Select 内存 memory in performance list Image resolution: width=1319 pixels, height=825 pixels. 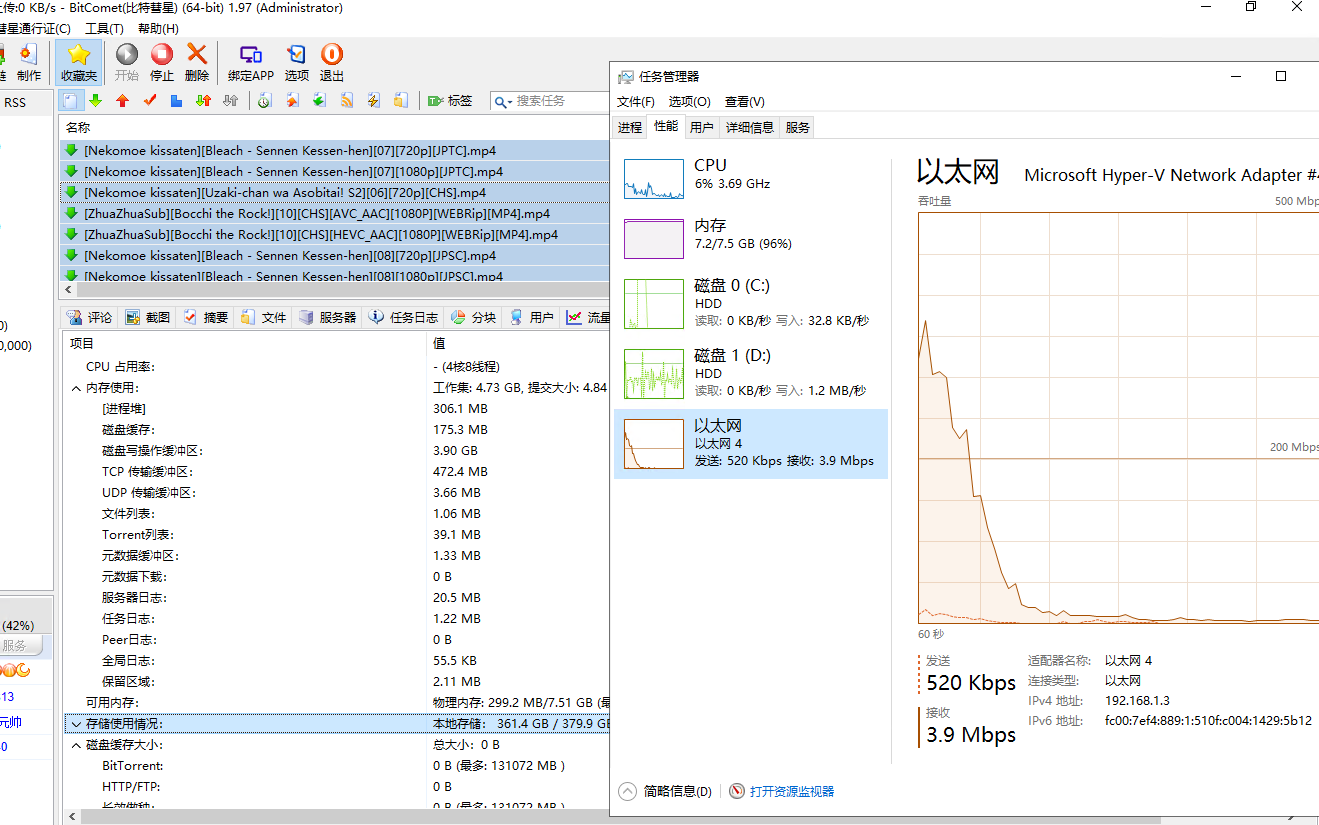751,239
